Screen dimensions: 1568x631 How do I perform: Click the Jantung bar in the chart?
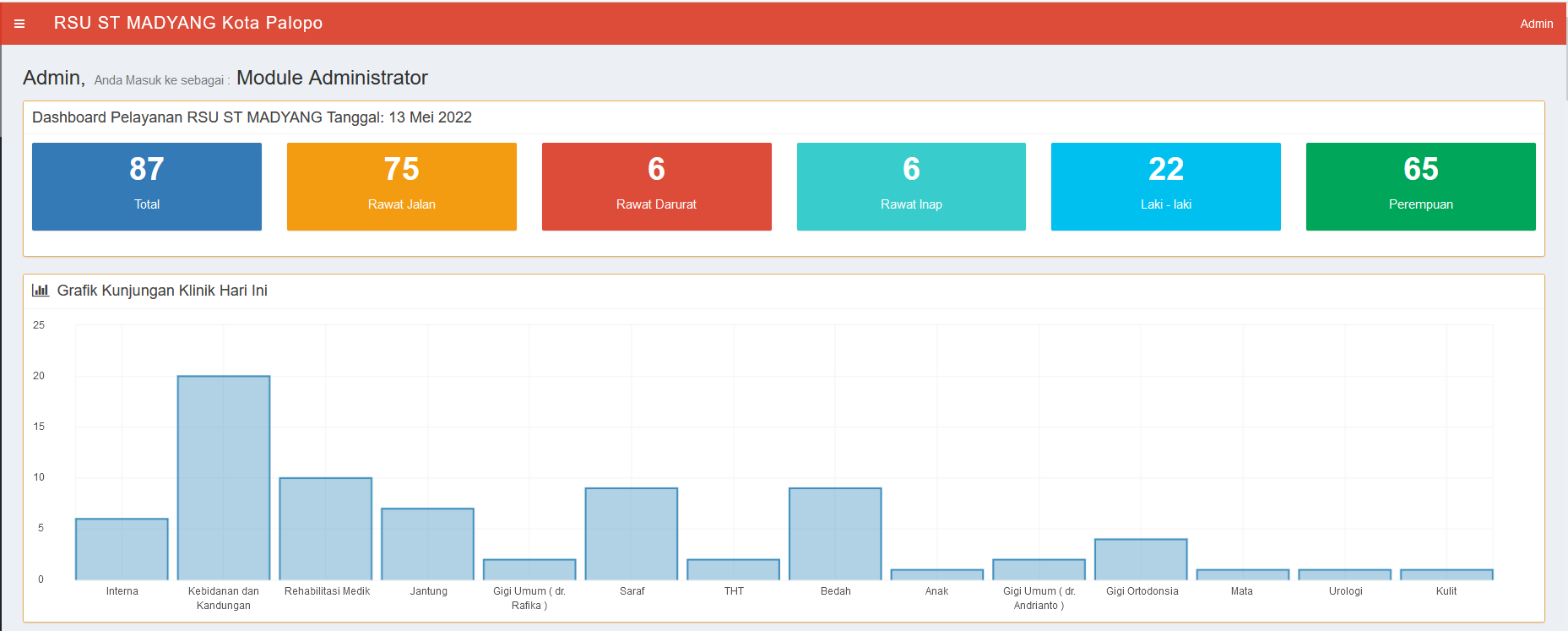click(x=427, y=544)
